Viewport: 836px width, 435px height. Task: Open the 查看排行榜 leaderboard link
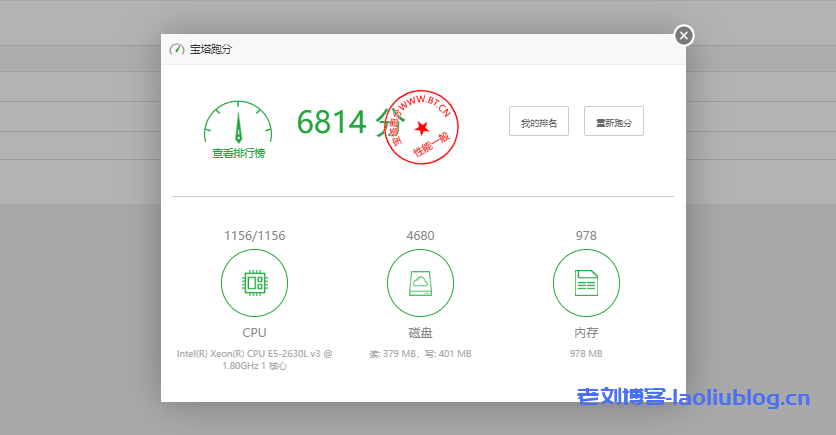[x=238, y=154]
